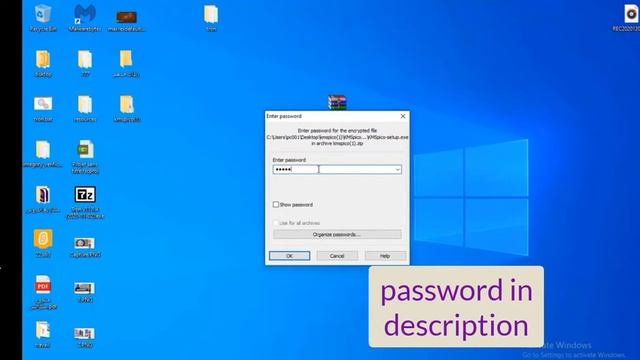Confirm the password with OK

coord(289,256)
